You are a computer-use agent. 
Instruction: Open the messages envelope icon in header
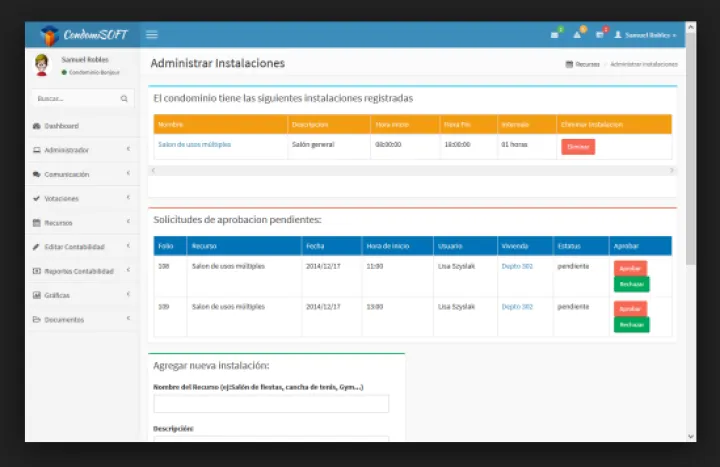coord(555,35)
